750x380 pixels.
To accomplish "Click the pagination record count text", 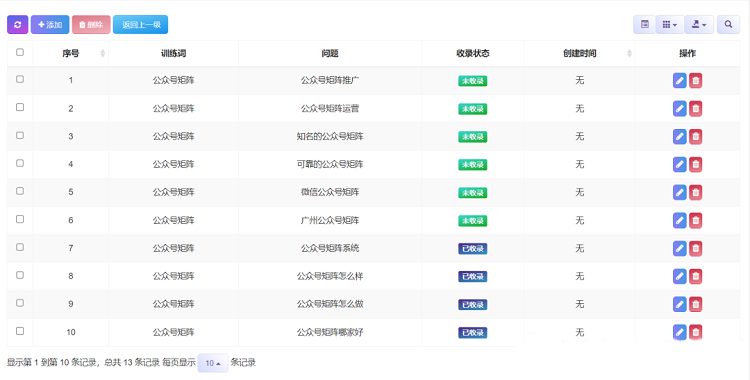I will point(83,363).
